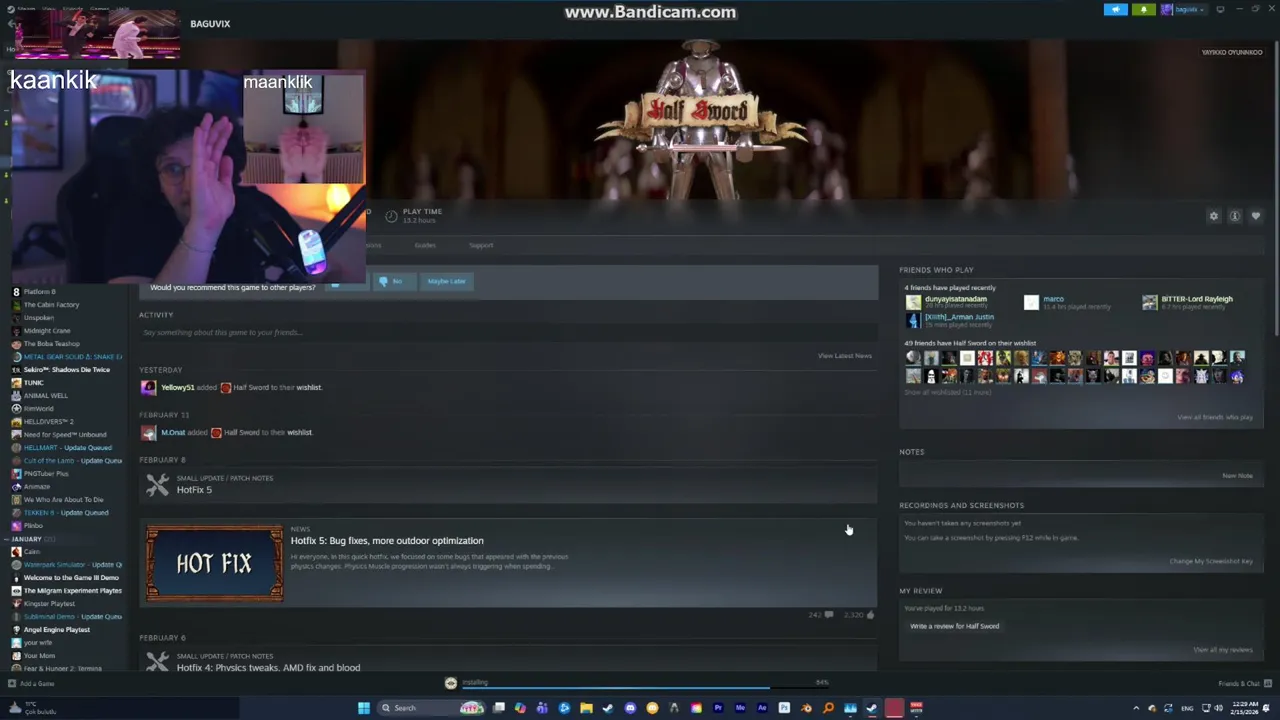
Task: Open Hotfix 5 Bug fixes news title
Action: coord(387,541)
